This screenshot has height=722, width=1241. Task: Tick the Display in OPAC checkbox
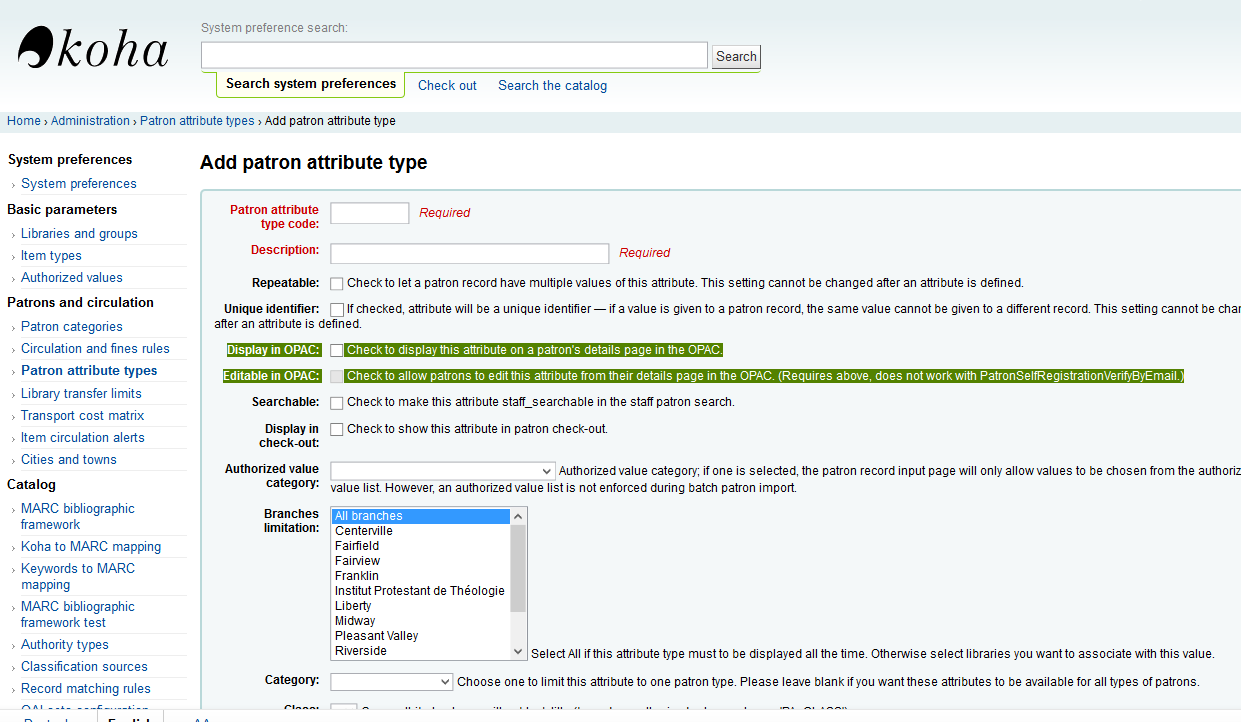(337, 351)
